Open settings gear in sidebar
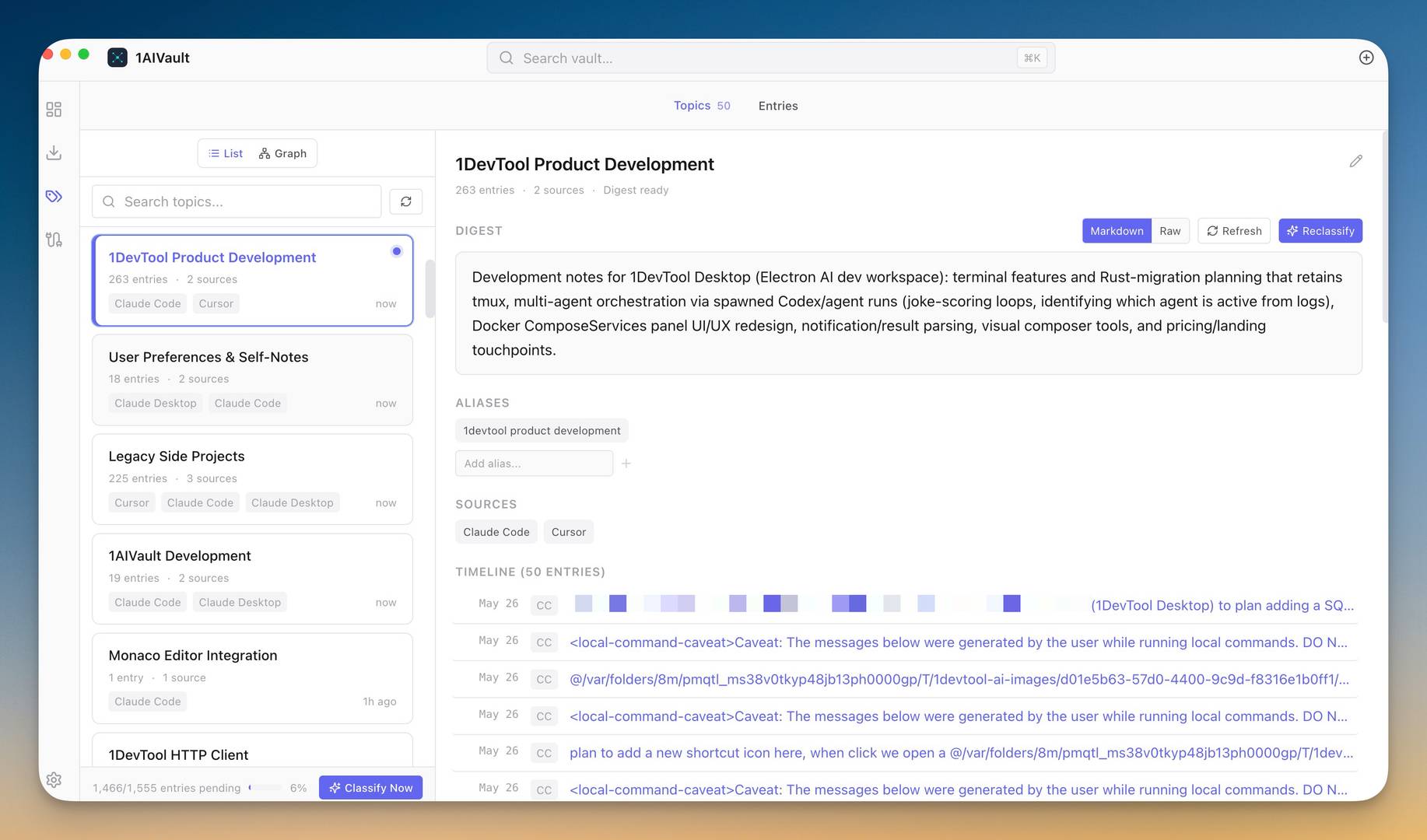Image resolution: width=1427 pixels, height=840 pixels. pos(54,779)
